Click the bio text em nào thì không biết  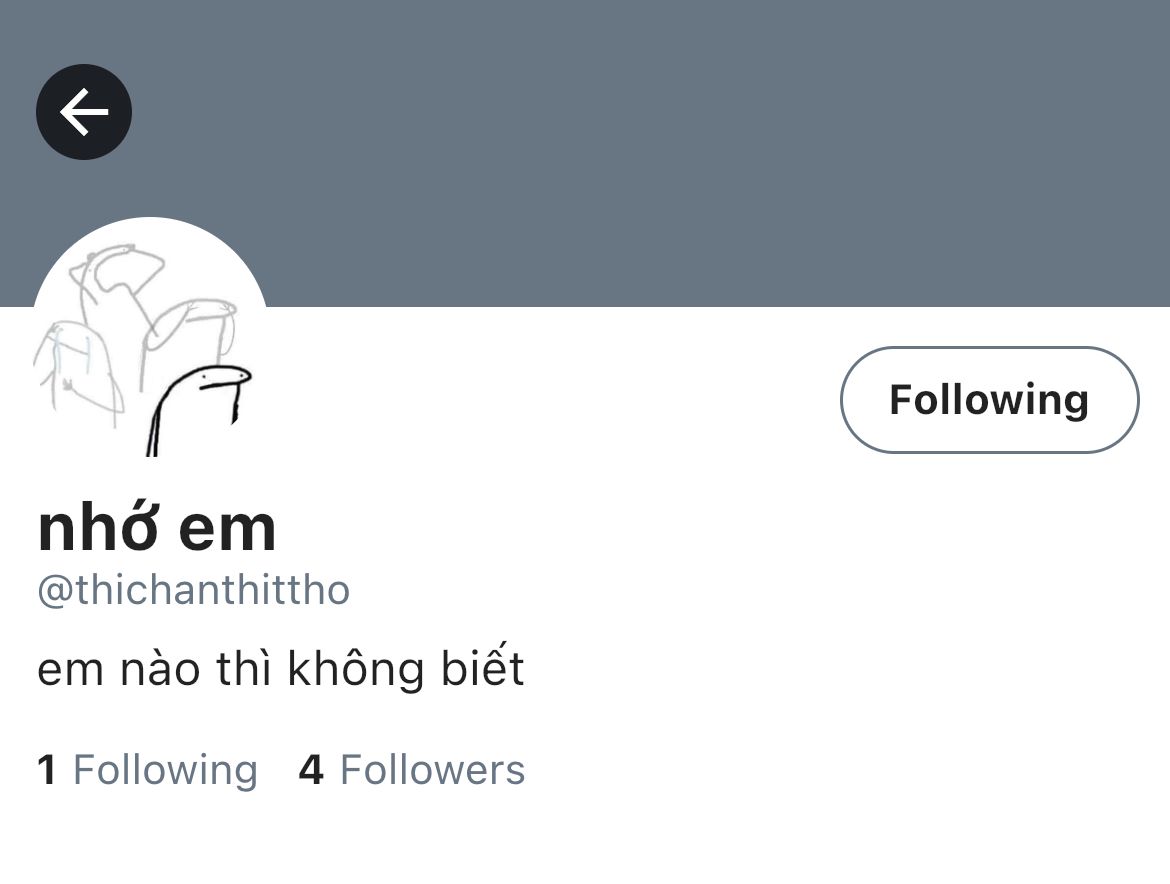click(281, 668)
